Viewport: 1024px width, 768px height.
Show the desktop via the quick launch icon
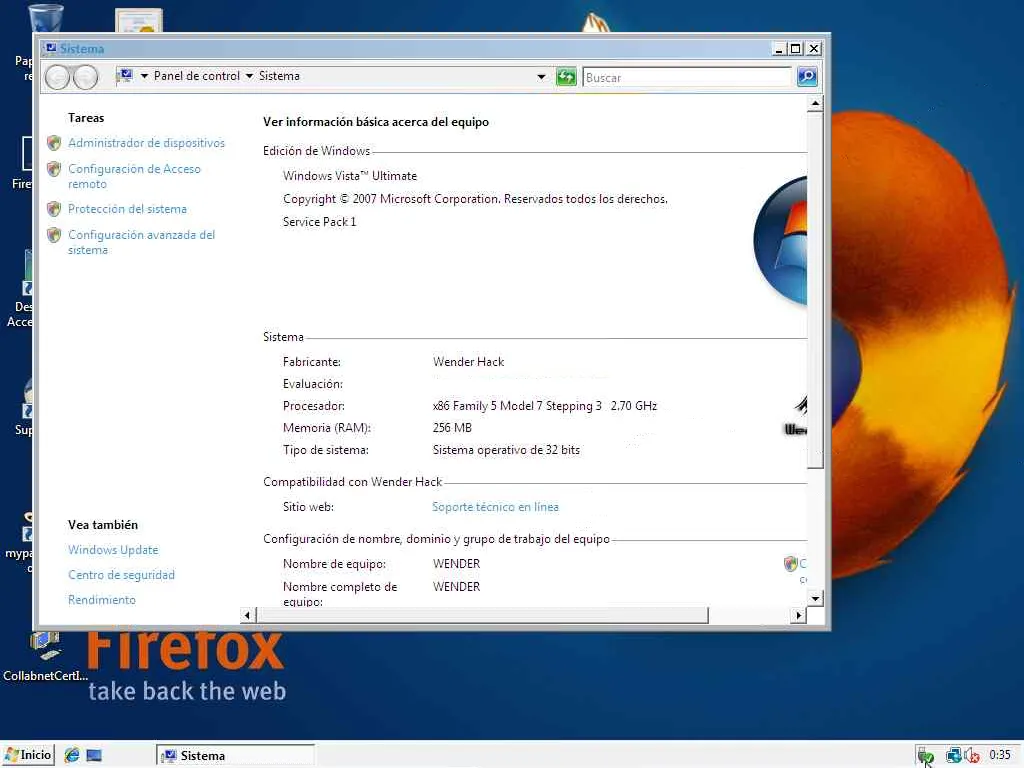coord(94,756)
